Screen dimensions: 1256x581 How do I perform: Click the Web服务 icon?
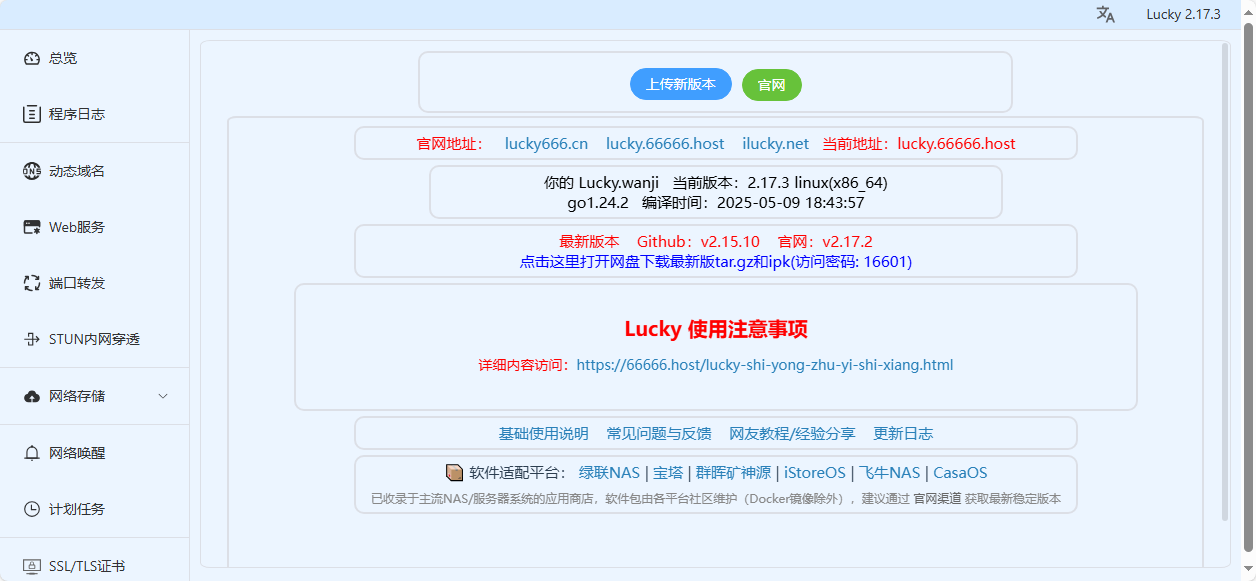pos(31,227)
